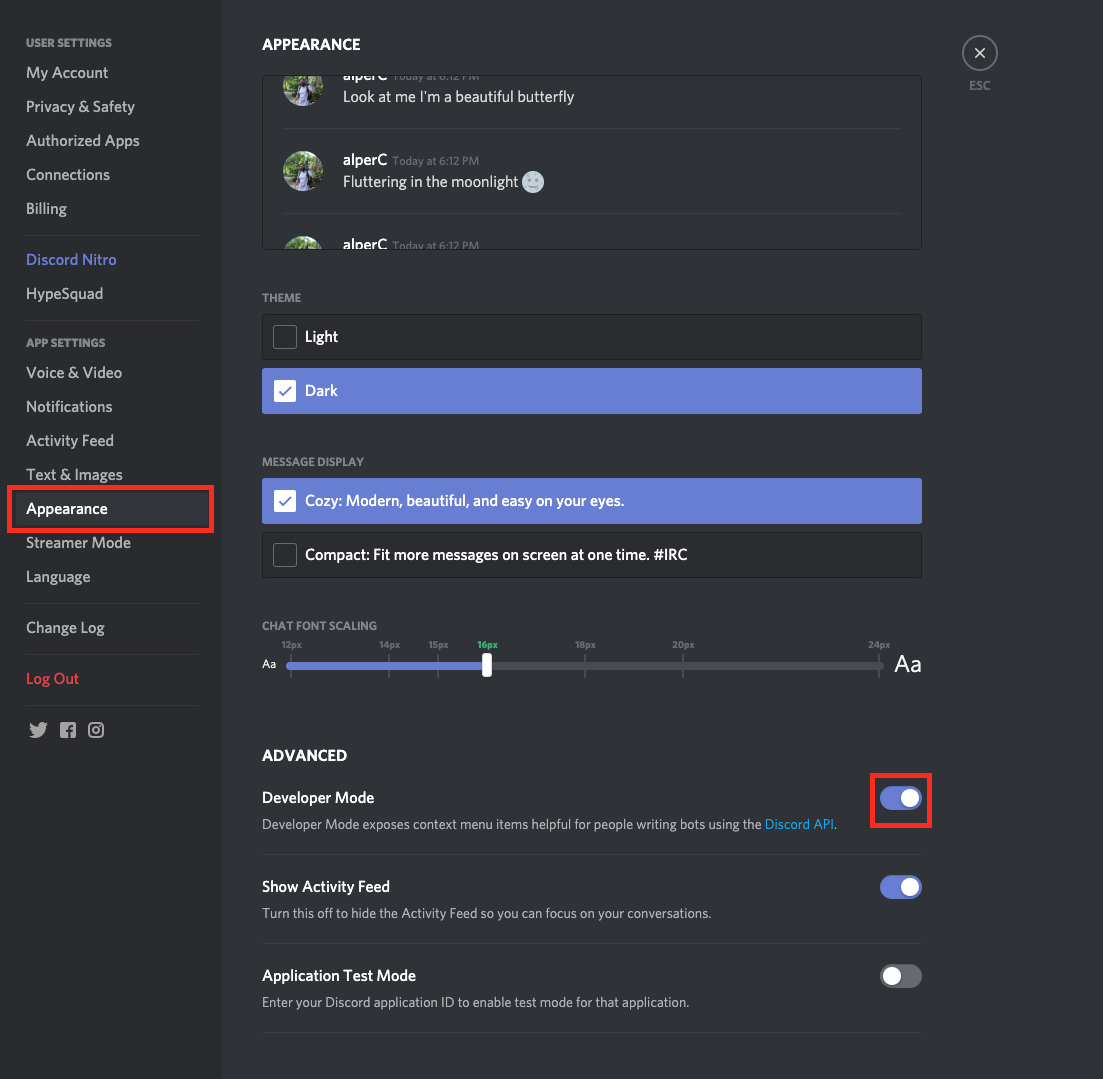Click Log Out

[52, 679]
